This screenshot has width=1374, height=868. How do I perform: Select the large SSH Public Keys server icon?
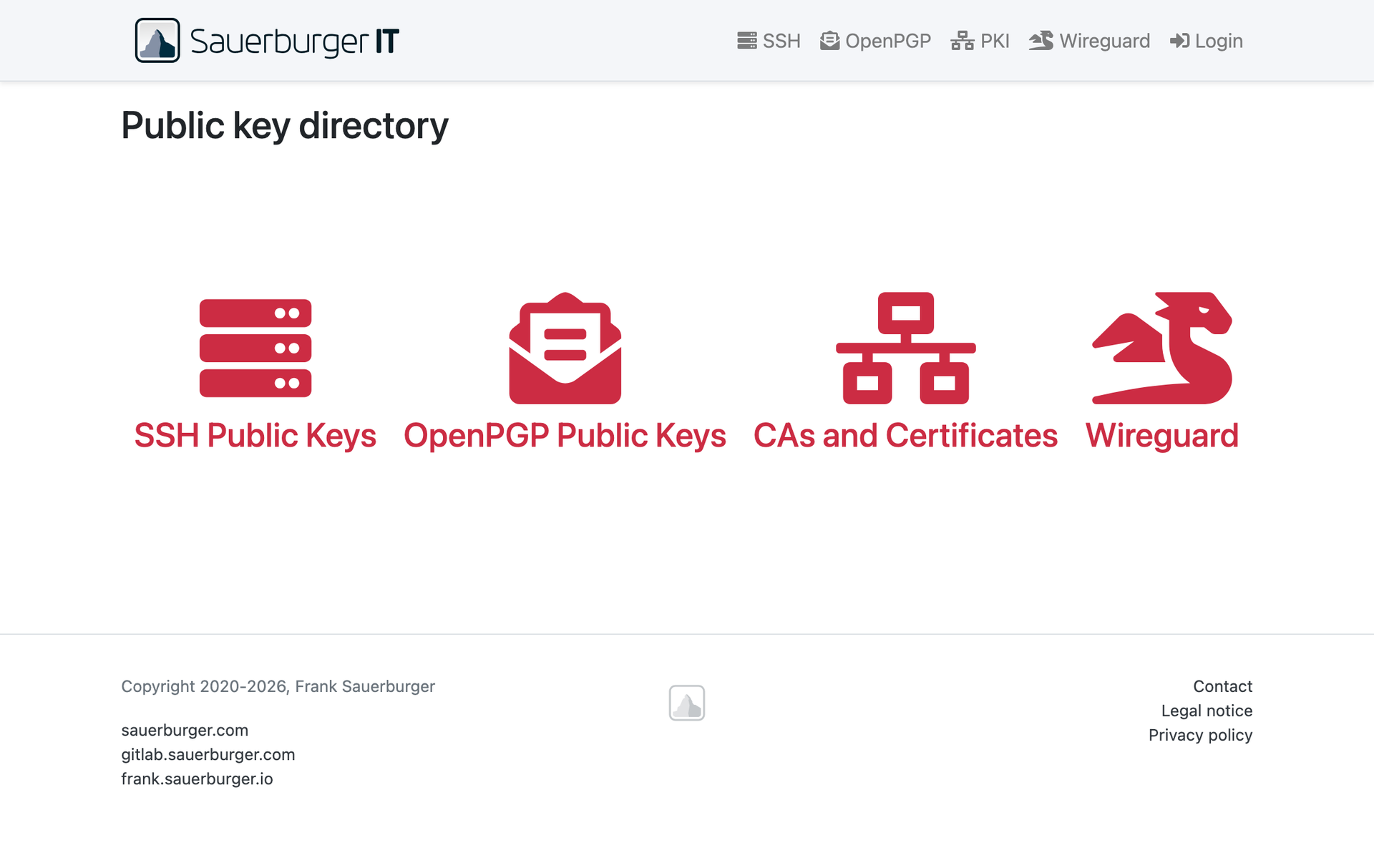coord(255,349)
